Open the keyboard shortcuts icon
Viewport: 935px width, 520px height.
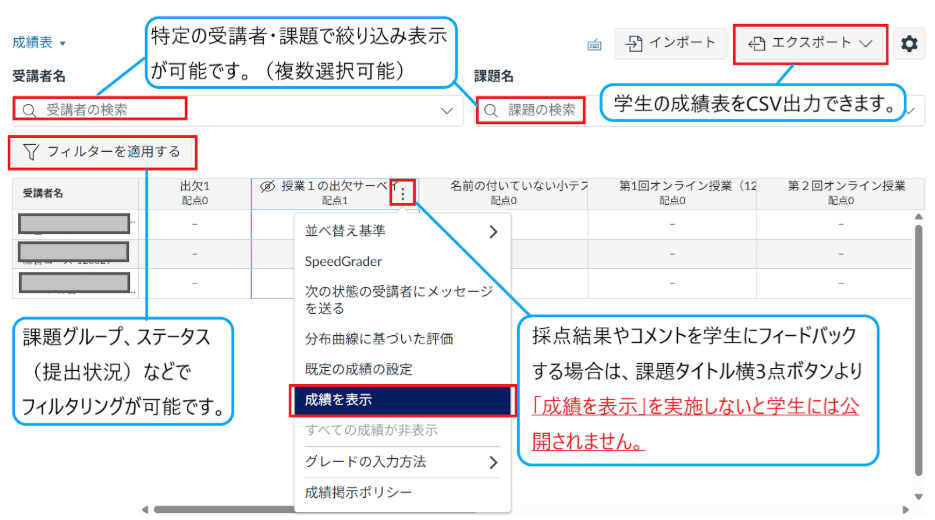pos(595,44)
